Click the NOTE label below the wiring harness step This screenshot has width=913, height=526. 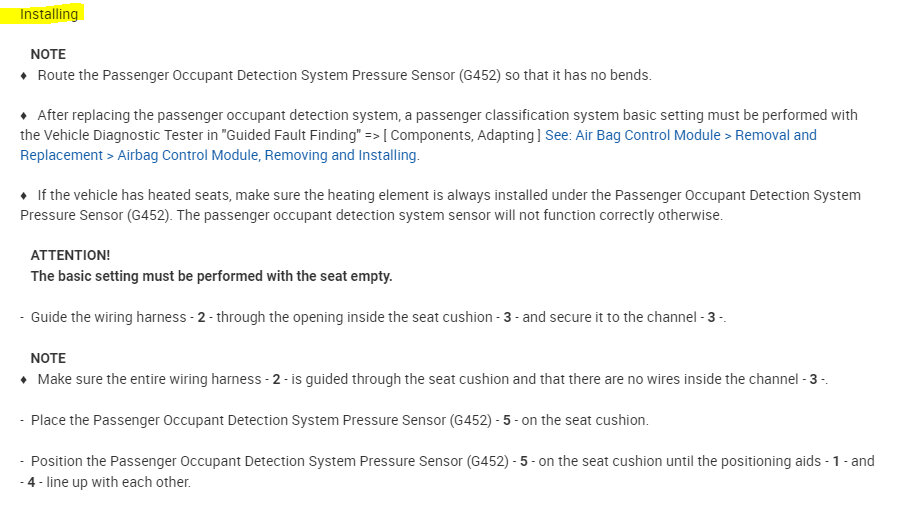pos(48,358)
